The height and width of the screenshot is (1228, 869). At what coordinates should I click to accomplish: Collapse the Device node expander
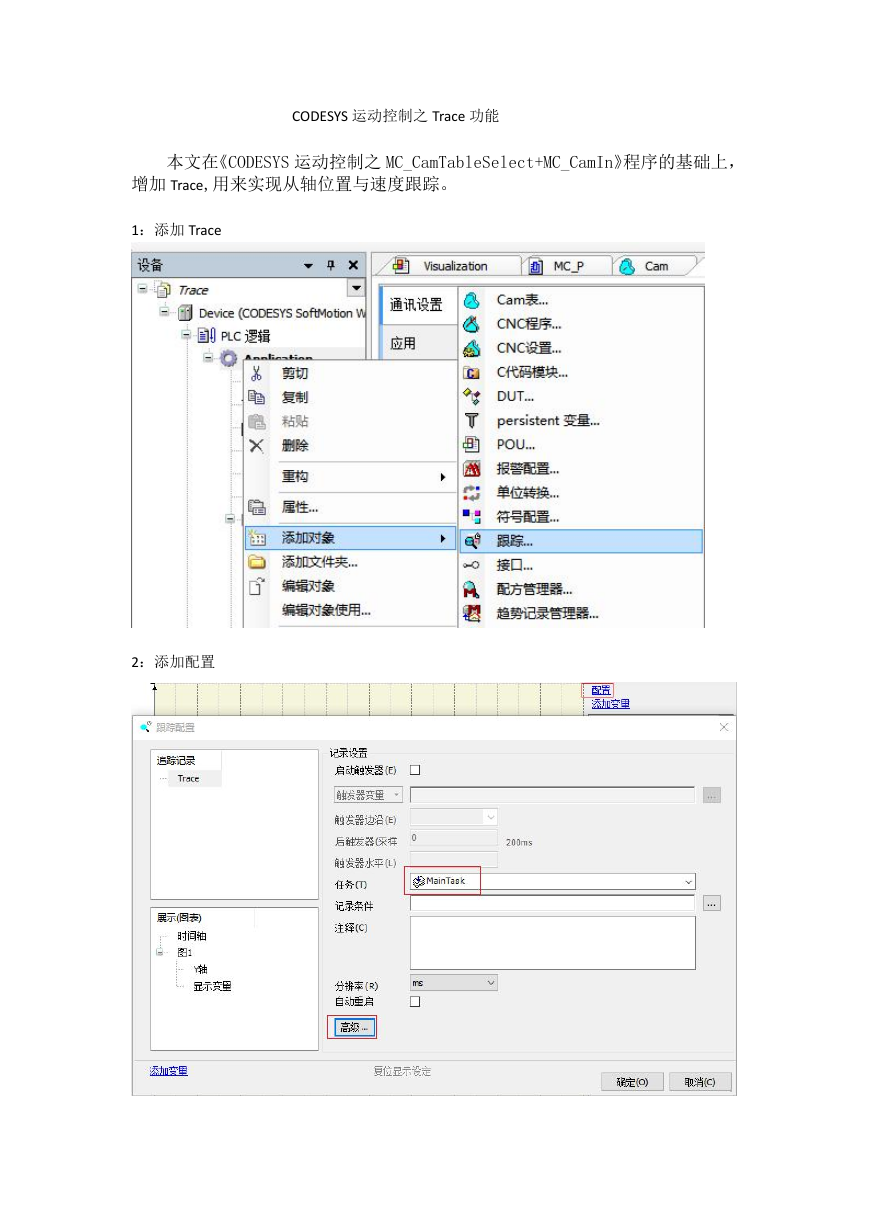(x=165, y=313)
